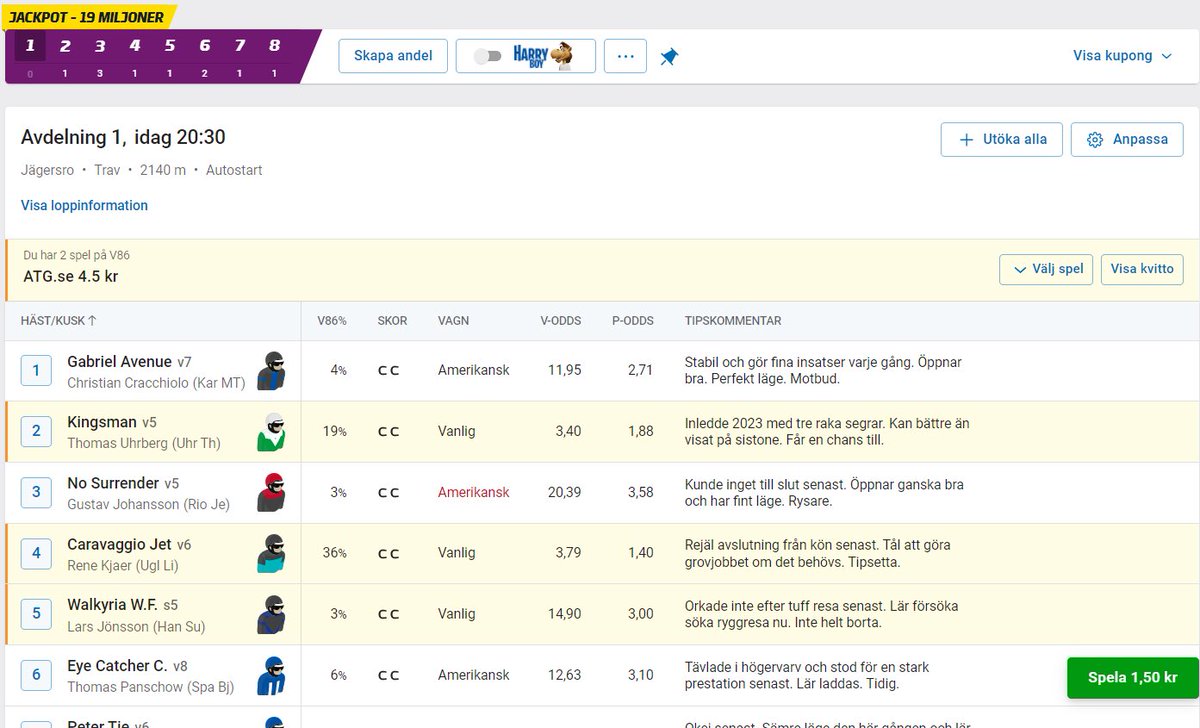Screen dimensions: 1200x728
Task: Click the V-ODDS column header
Action: [560, 321]
